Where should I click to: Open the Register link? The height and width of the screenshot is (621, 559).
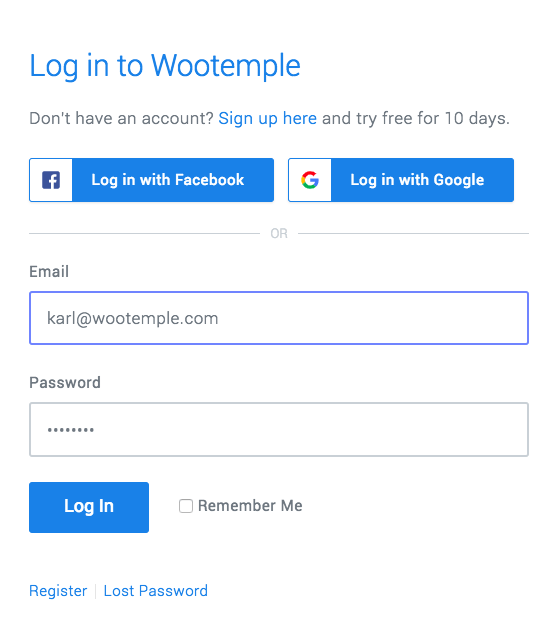click(x=58, y=591)
